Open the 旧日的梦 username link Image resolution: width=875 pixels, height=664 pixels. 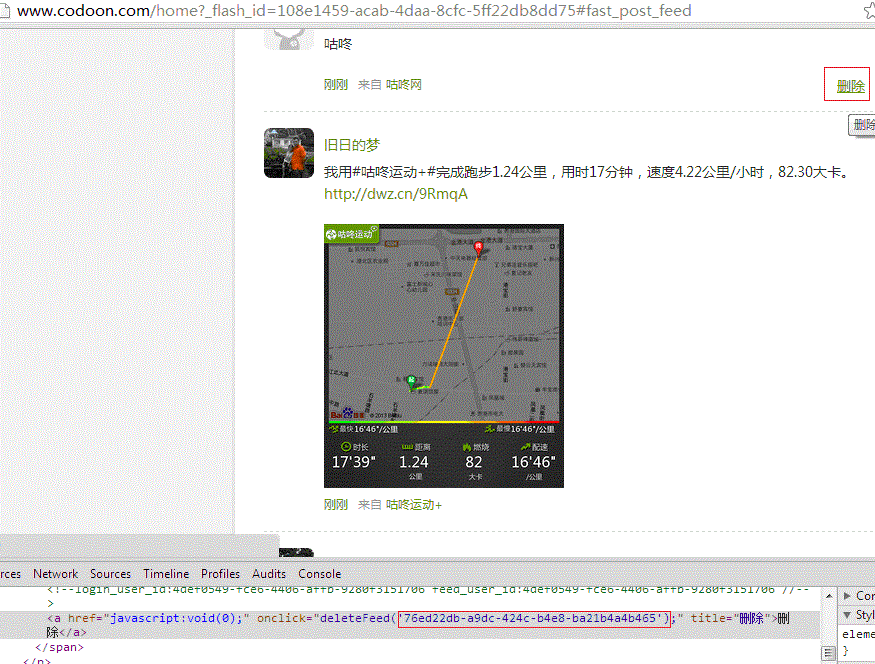352,145
